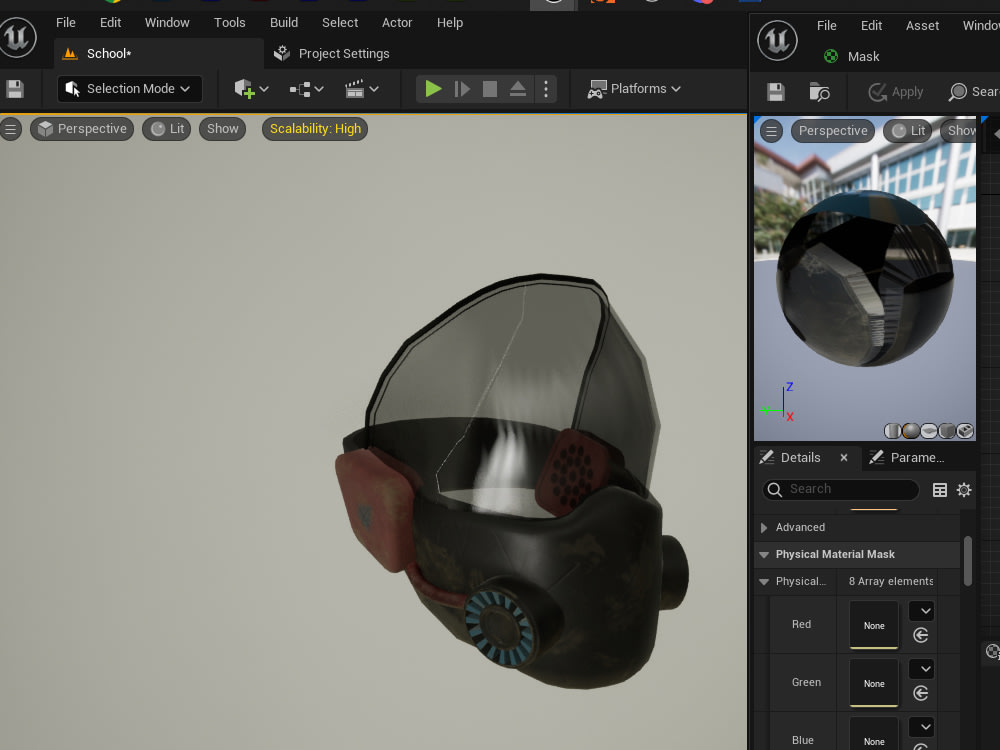Set preview mesh to cylinder
This screenshot has height=750, width=1000.
pos(892,431)
